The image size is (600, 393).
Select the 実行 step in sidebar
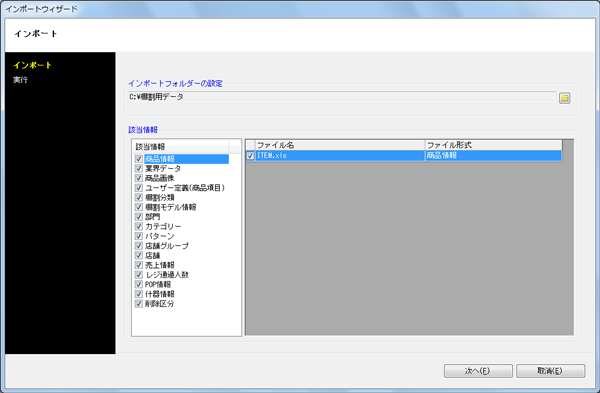coord(20,80)
